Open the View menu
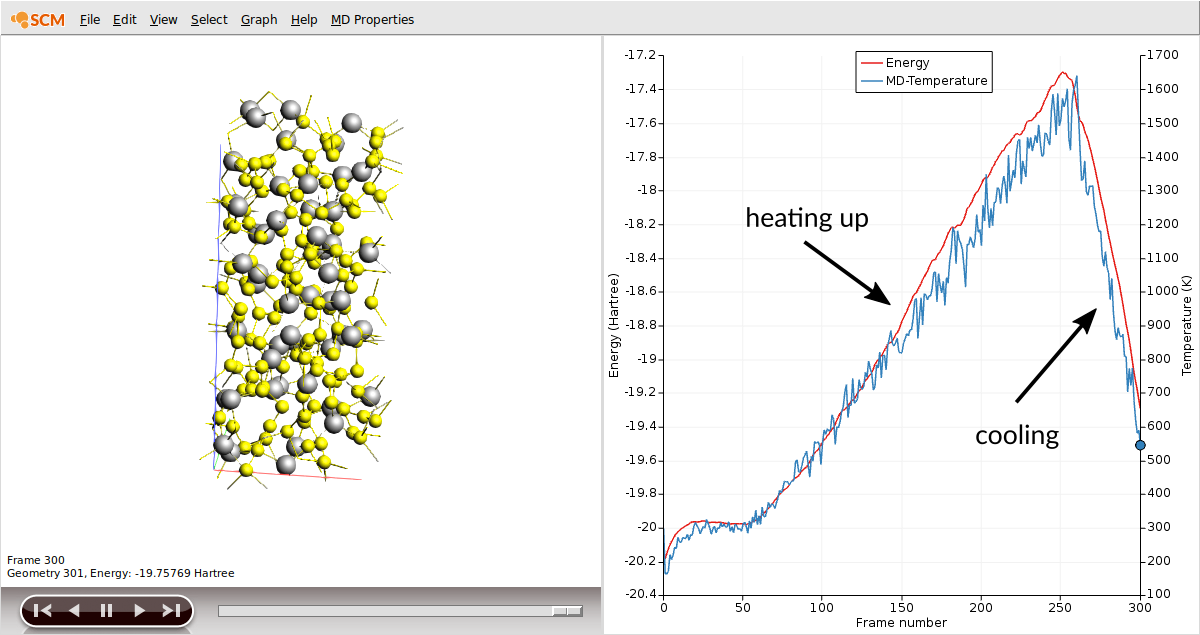 click(164, 19)
